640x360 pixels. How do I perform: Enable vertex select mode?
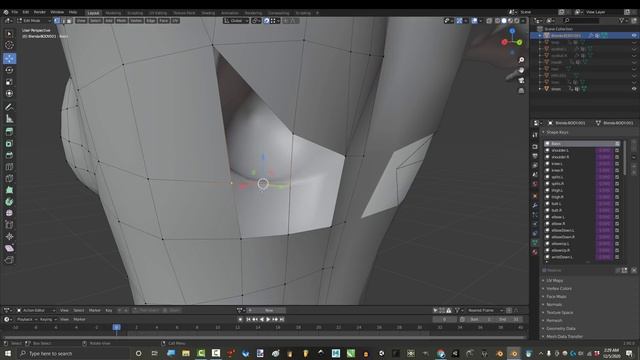point(57,20)
